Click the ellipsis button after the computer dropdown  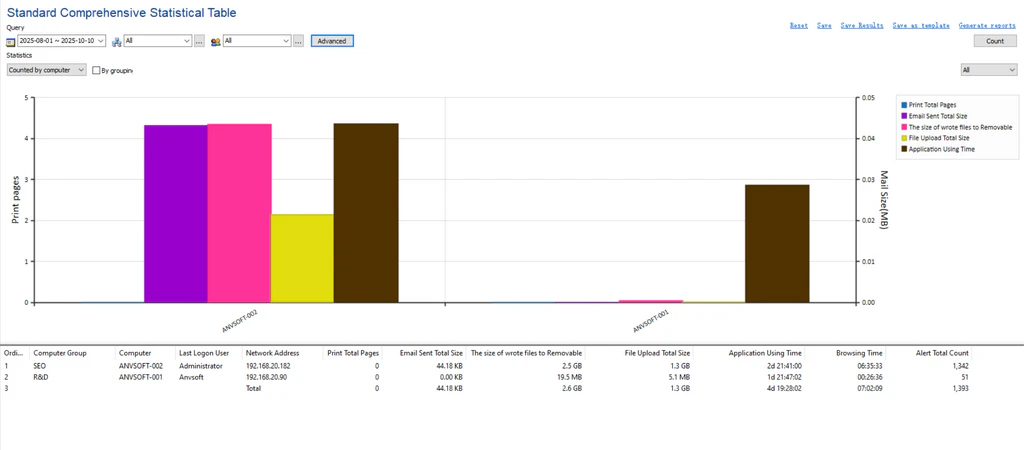[199, 41]
